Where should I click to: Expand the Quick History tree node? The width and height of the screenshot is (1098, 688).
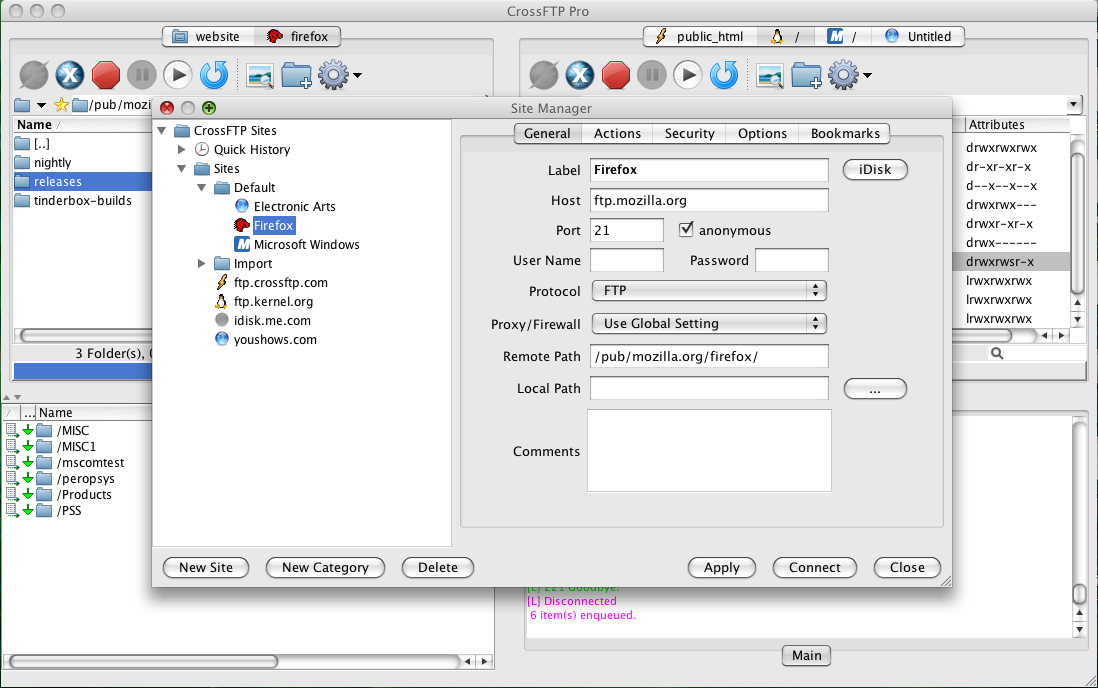click(x=182, y=150)
